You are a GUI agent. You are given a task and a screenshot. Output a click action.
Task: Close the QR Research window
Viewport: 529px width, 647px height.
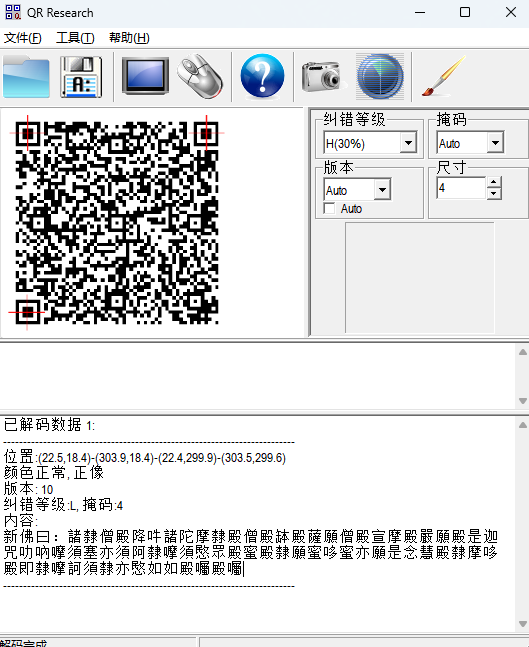pyautogui.click(x=511, y=12)
